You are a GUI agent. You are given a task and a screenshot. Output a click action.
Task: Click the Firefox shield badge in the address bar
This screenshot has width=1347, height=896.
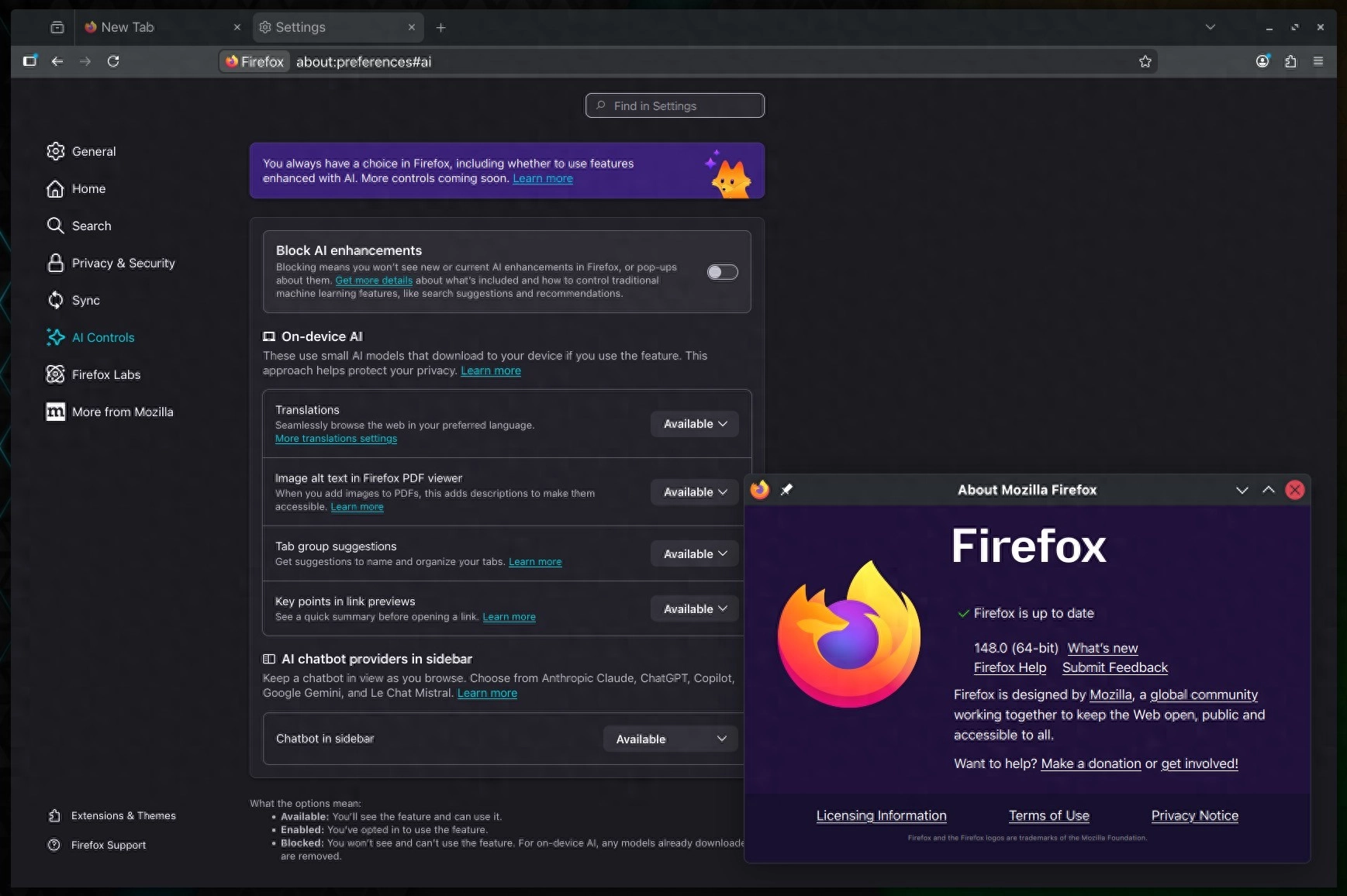[x=254, y=61]
